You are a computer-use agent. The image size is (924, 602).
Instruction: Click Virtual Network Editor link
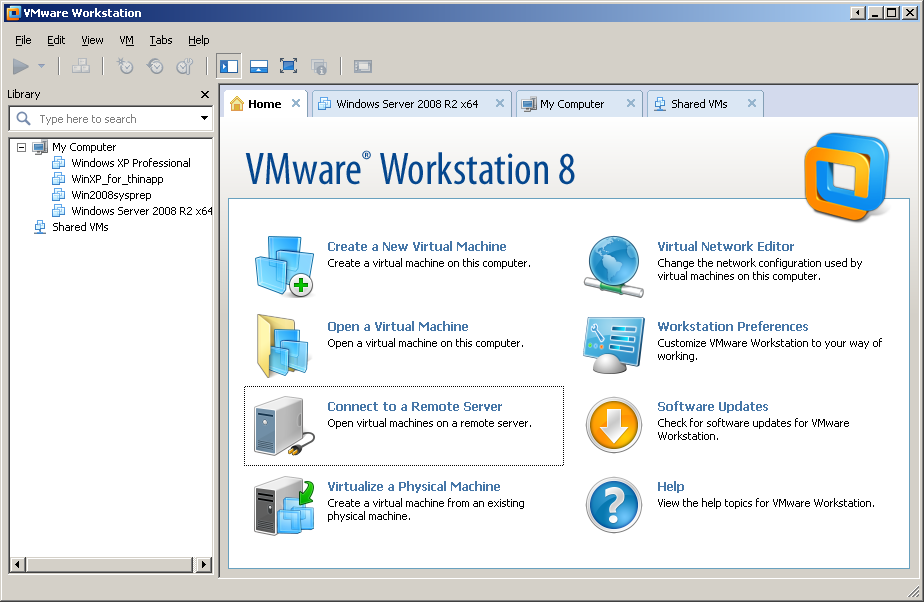pos(725,246)
